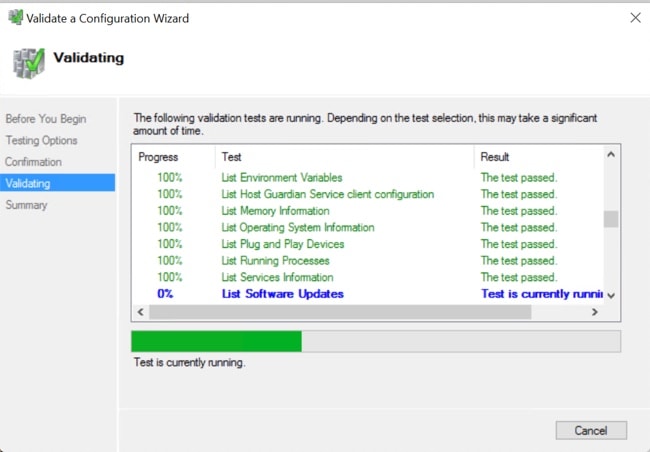Select the List Plug and Play Devices row
650x452 pixels.
(368, 244)
